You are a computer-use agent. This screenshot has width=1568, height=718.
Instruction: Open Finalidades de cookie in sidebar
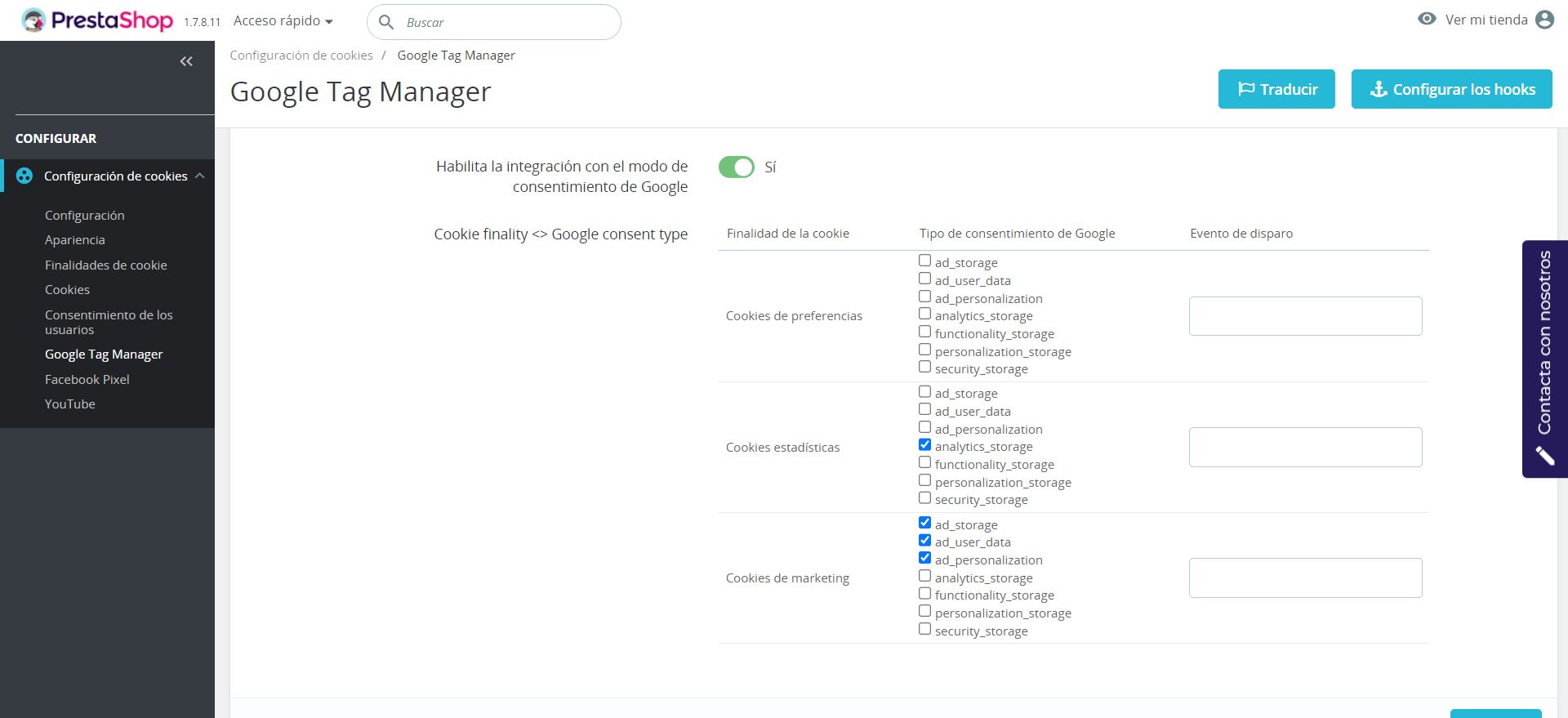[x=105, y=265]
